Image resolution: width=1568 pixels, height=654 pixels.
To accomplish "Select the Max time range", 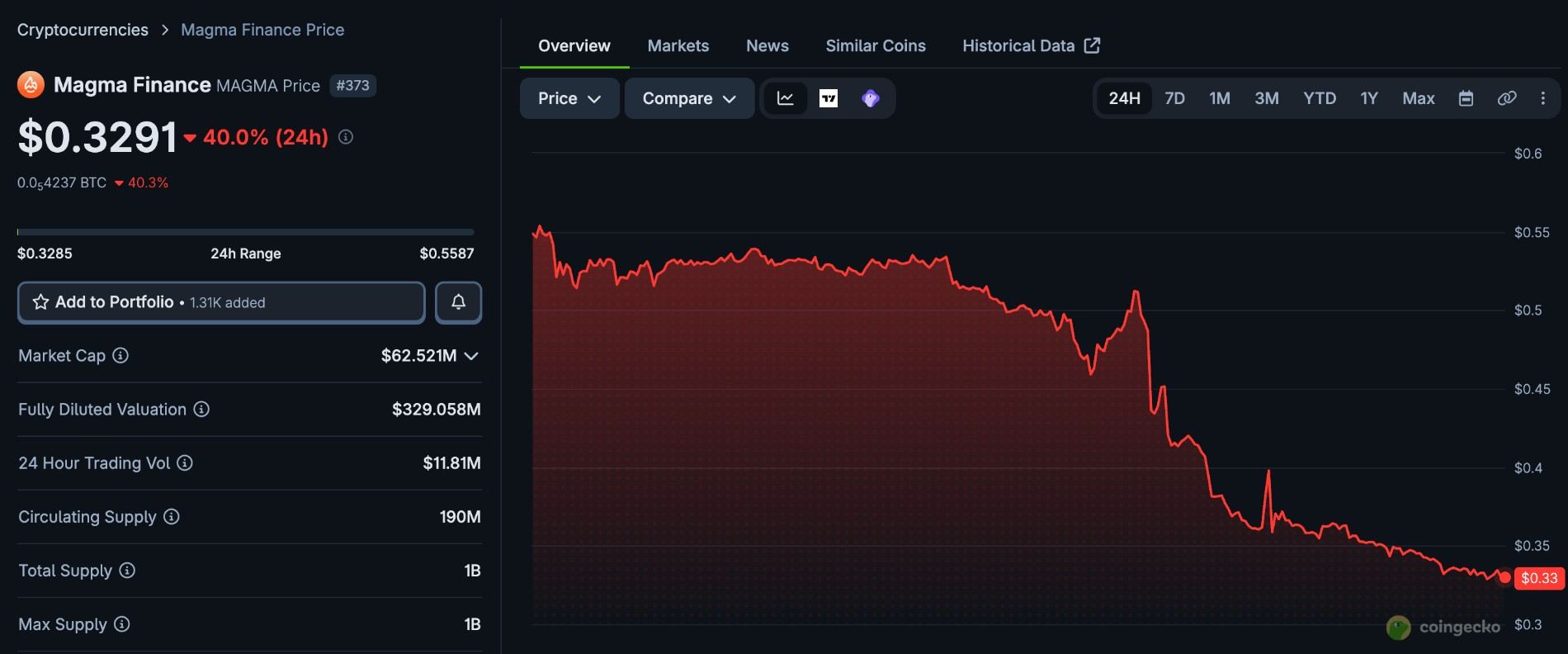I will [1419, 98].
